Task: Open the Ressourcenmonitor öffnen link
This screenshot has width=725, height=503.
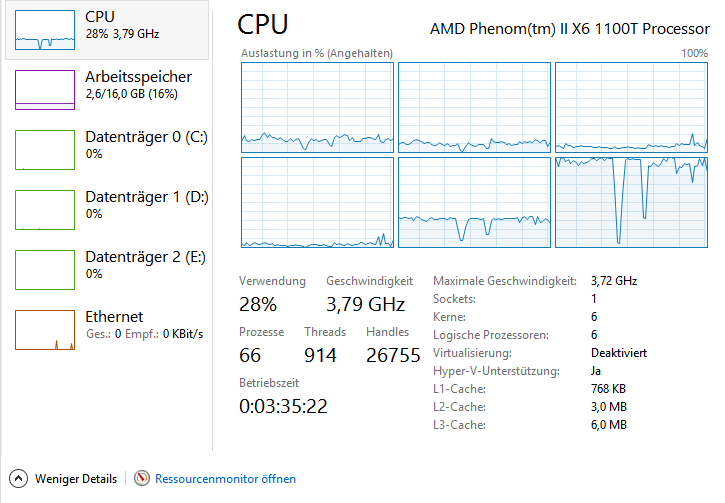Action: pyautogui.click(x=225, y=479)
